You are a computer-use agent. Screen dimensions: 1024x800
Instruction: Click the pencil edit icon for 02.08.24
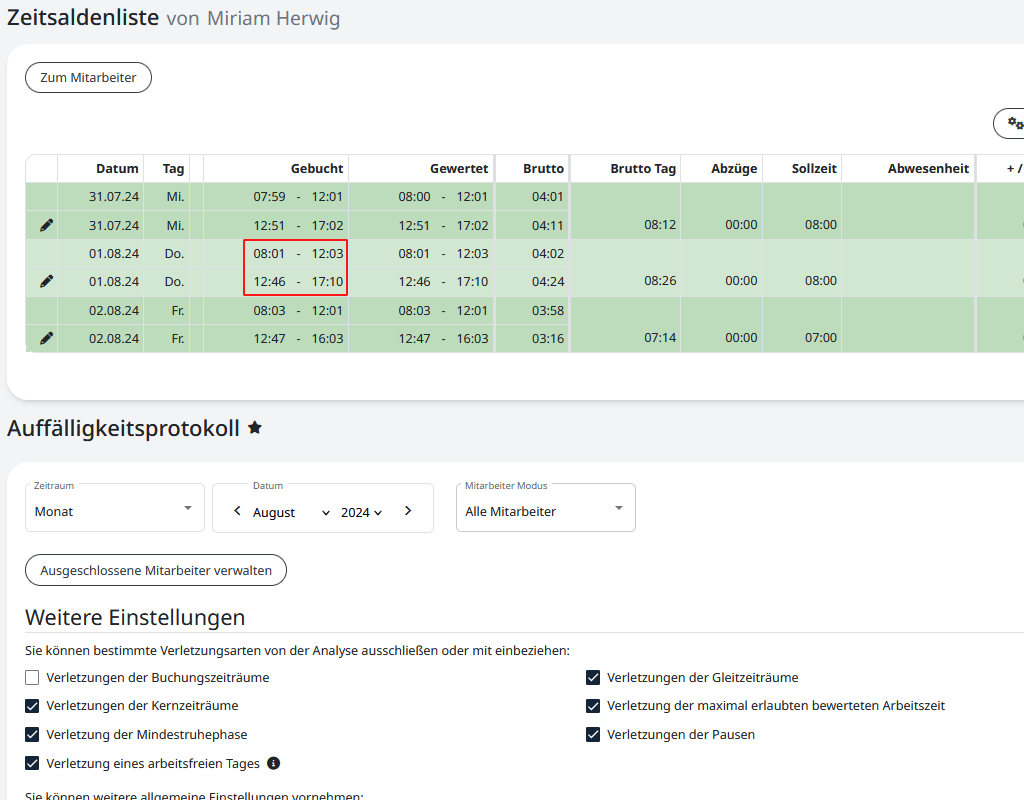tap(46, 338)
